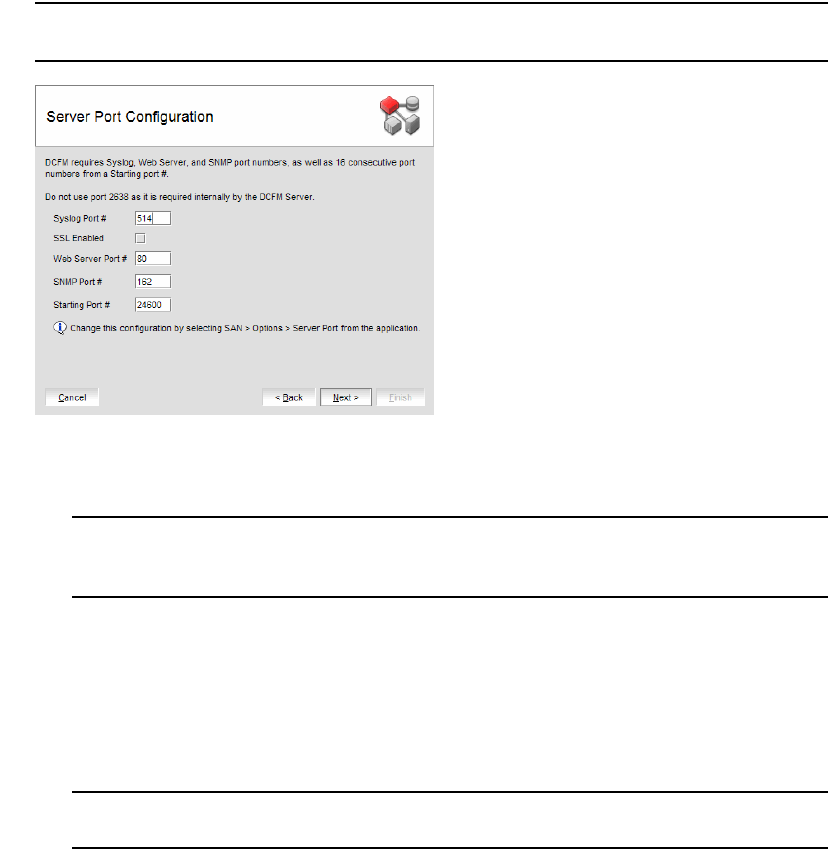Viewport: 828px width, 854px height.
Task: Click the Cancel button
Action: tap(72, 398)
